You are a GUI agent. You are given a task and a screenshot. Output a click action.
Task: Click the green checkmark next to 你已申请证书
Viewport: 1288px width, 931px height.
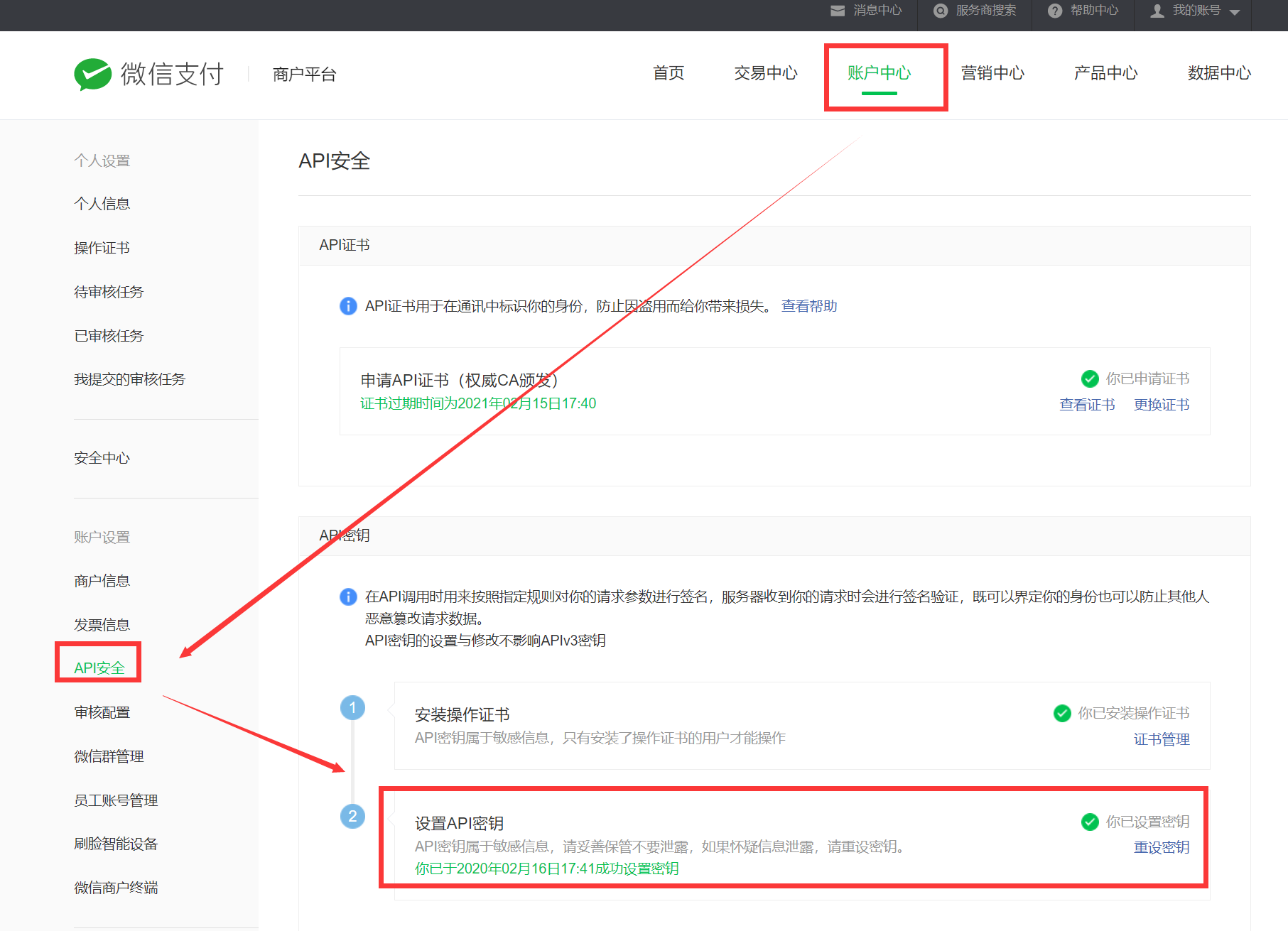[1089, 379]
